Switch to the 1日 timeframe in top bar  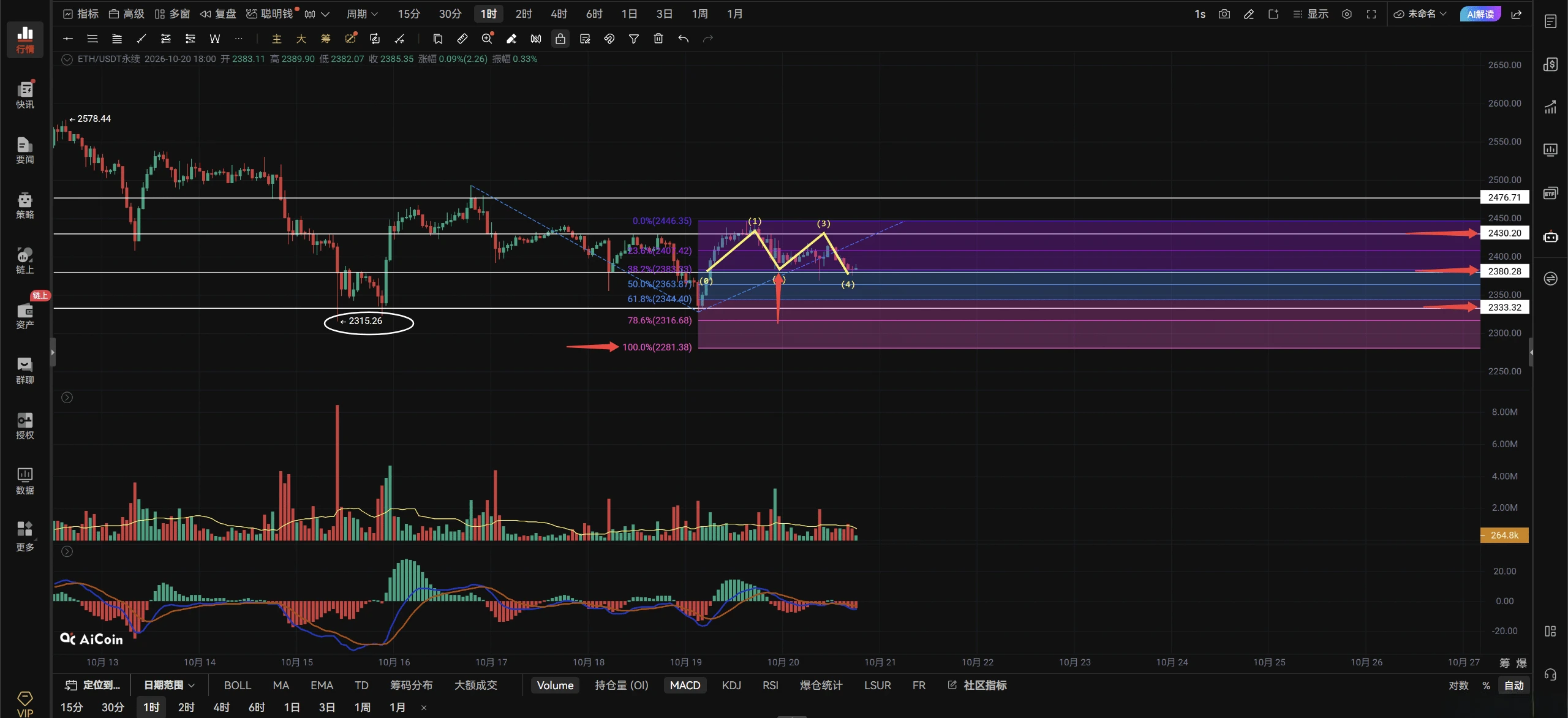point(629,13)
